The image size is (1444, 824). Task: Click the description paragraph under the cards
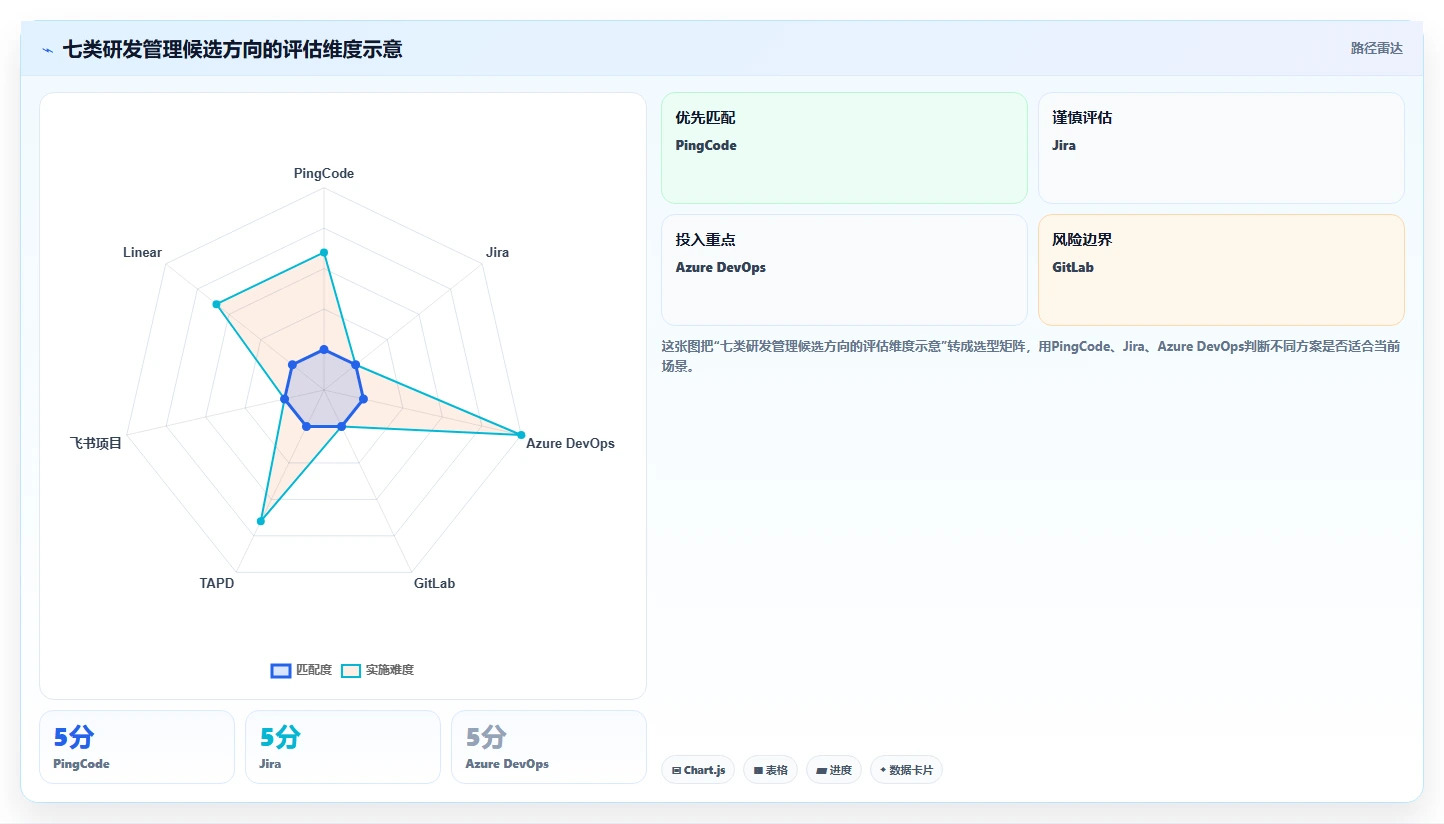pyautogui.click(x=1031, y=356)
